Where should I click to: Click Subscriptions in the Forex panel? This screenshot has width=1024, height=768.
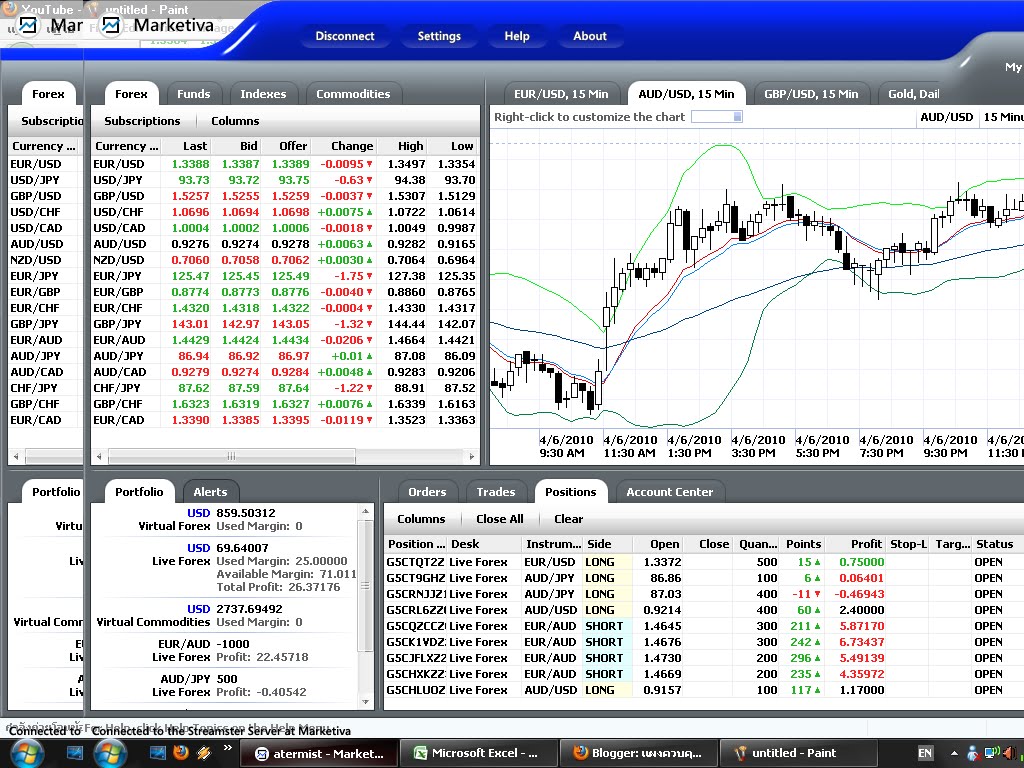click(x=142, y=121)
